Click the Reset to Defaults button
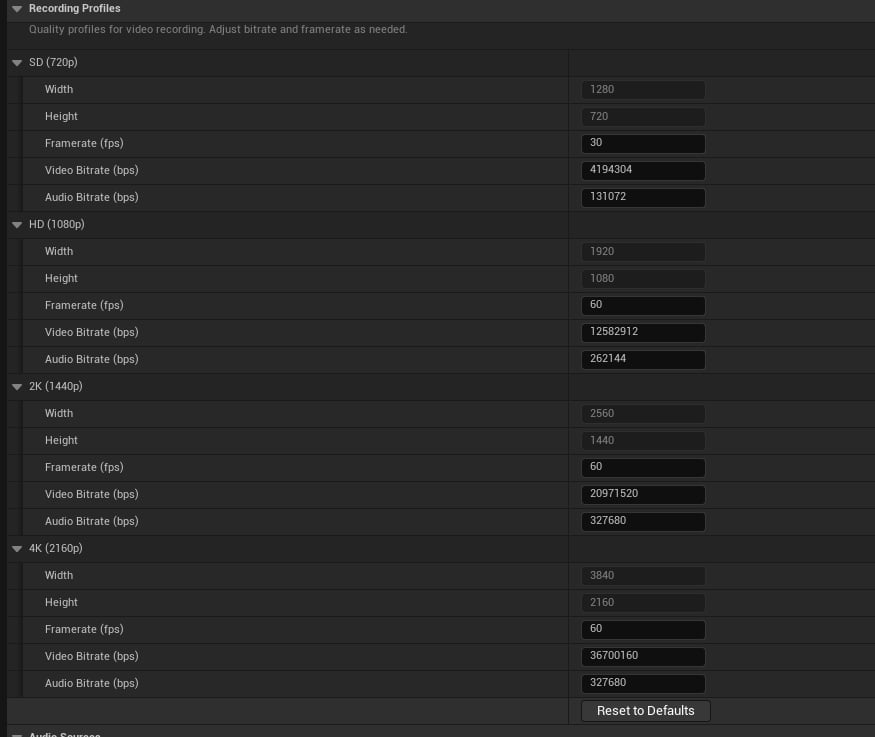This screenshot has height=737, width=875. 646,711
